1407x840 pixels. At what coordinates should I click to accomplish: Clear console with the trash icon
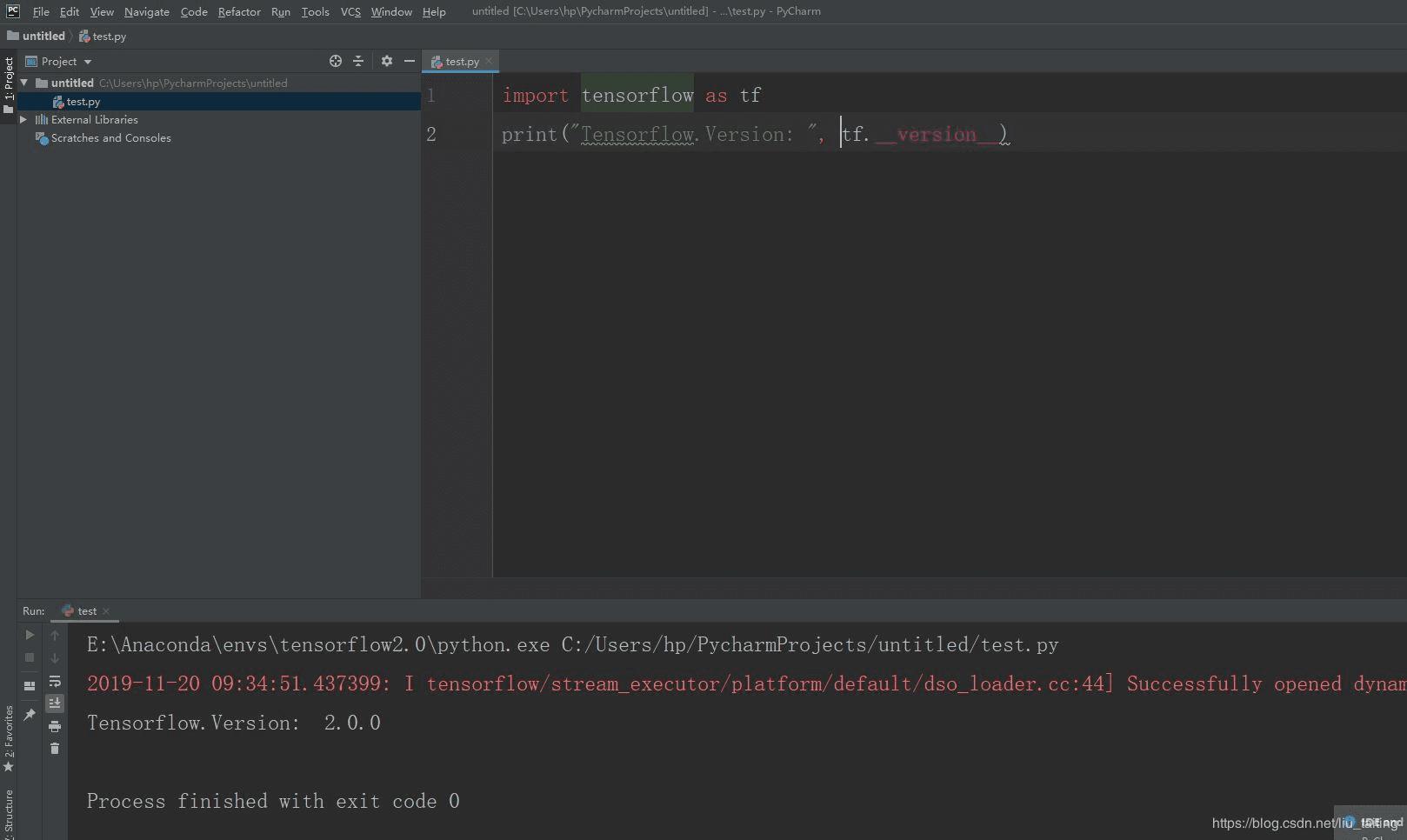click(55, 749)
